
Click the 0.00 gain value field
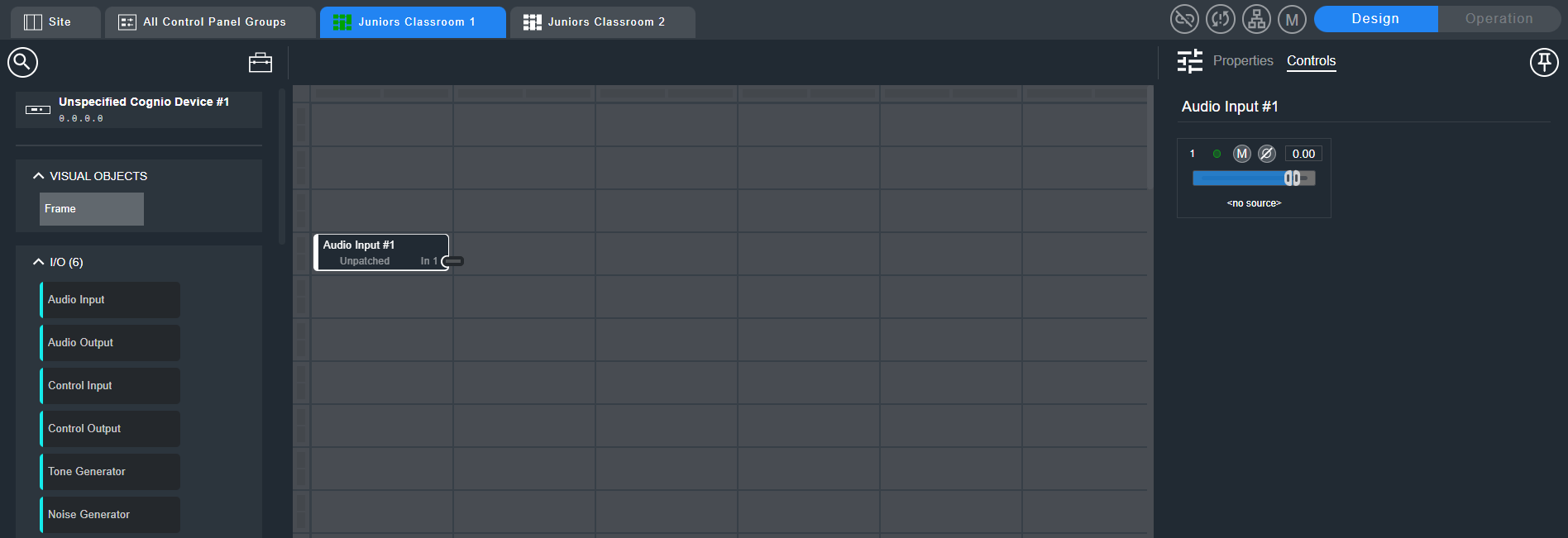(1303, 154)
